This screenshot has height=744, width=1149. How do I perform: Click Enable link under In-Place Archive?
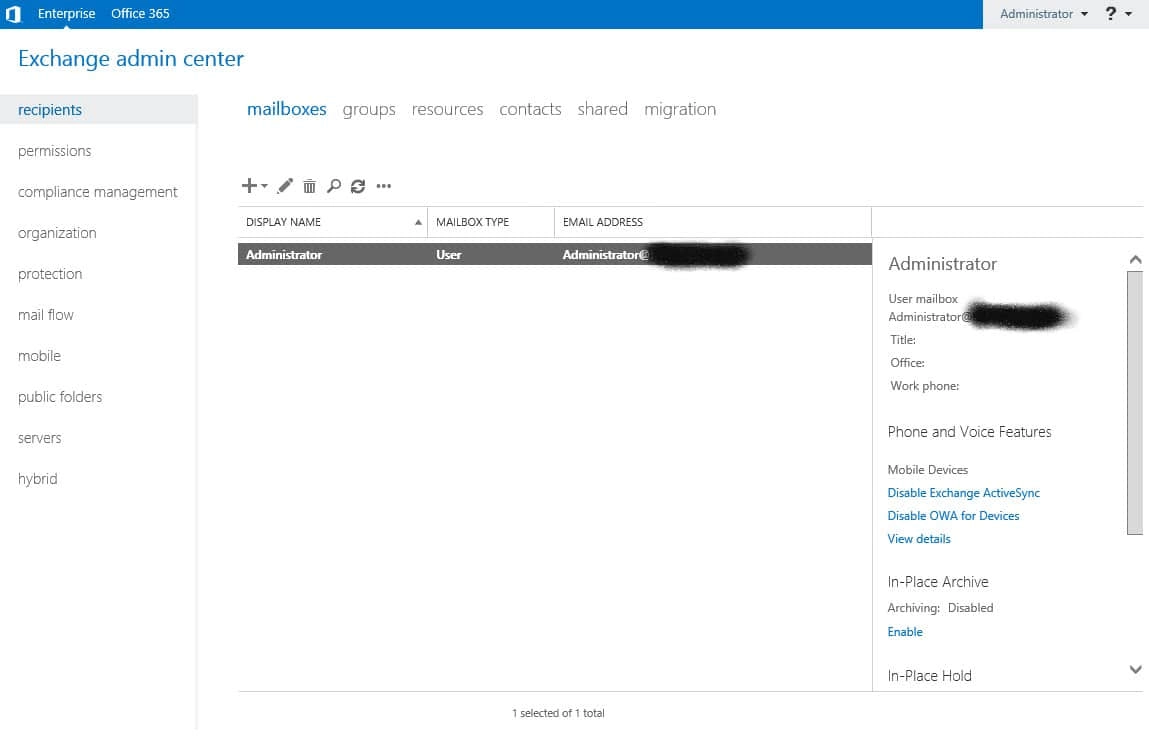click(905, 632)
